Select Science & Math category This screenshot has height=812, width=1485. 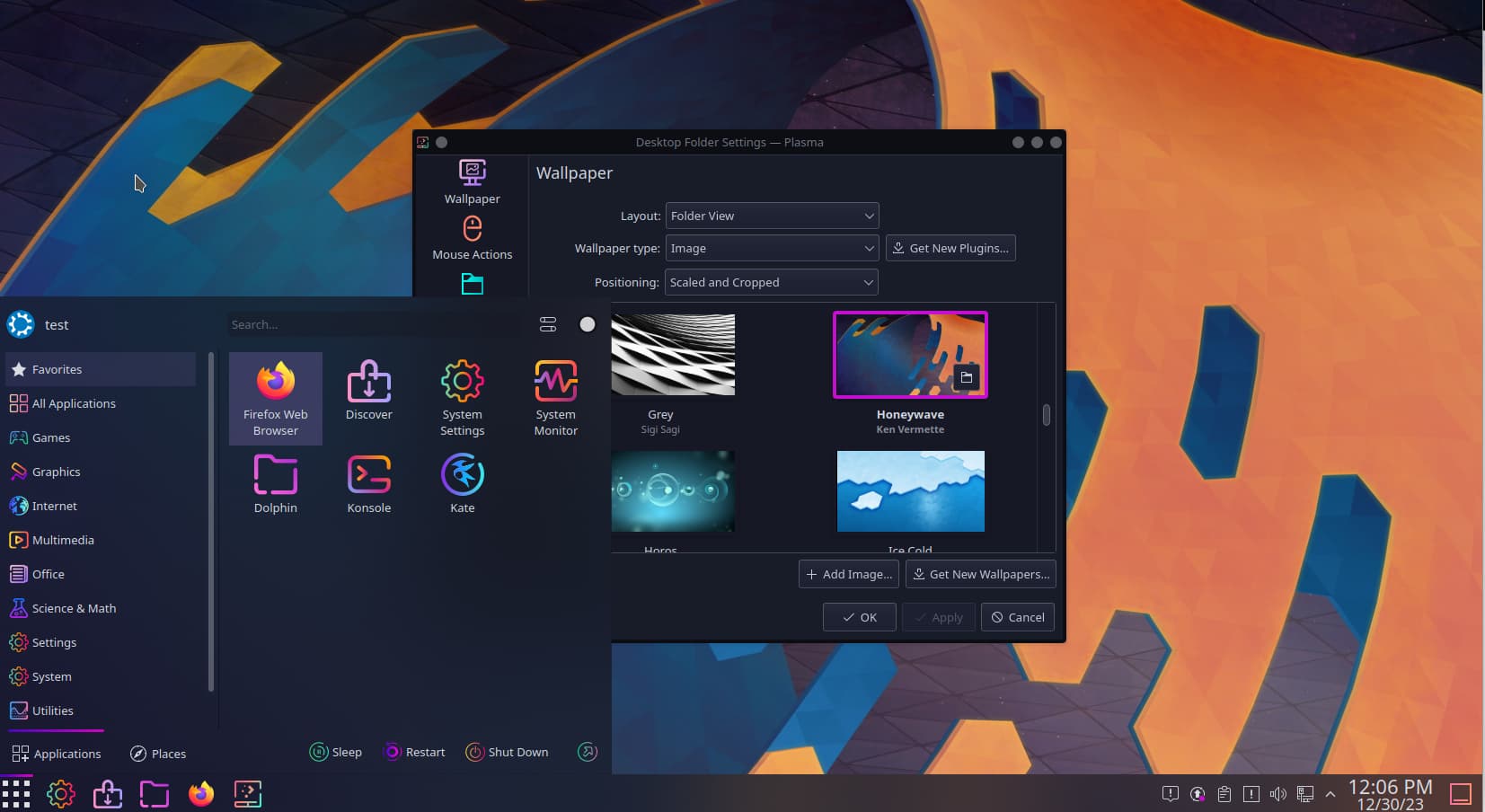[101, 608]
